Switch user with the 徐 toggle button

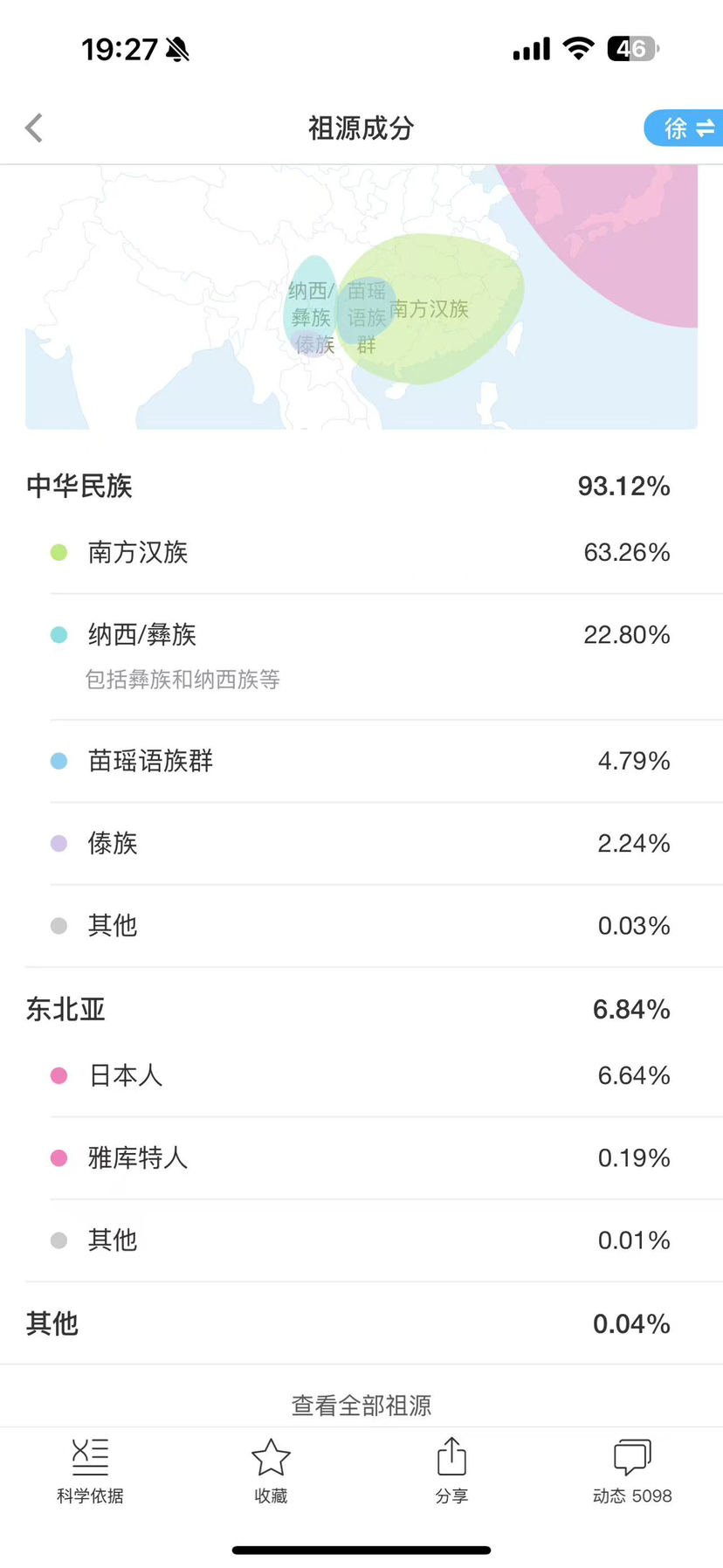point(686,128)
